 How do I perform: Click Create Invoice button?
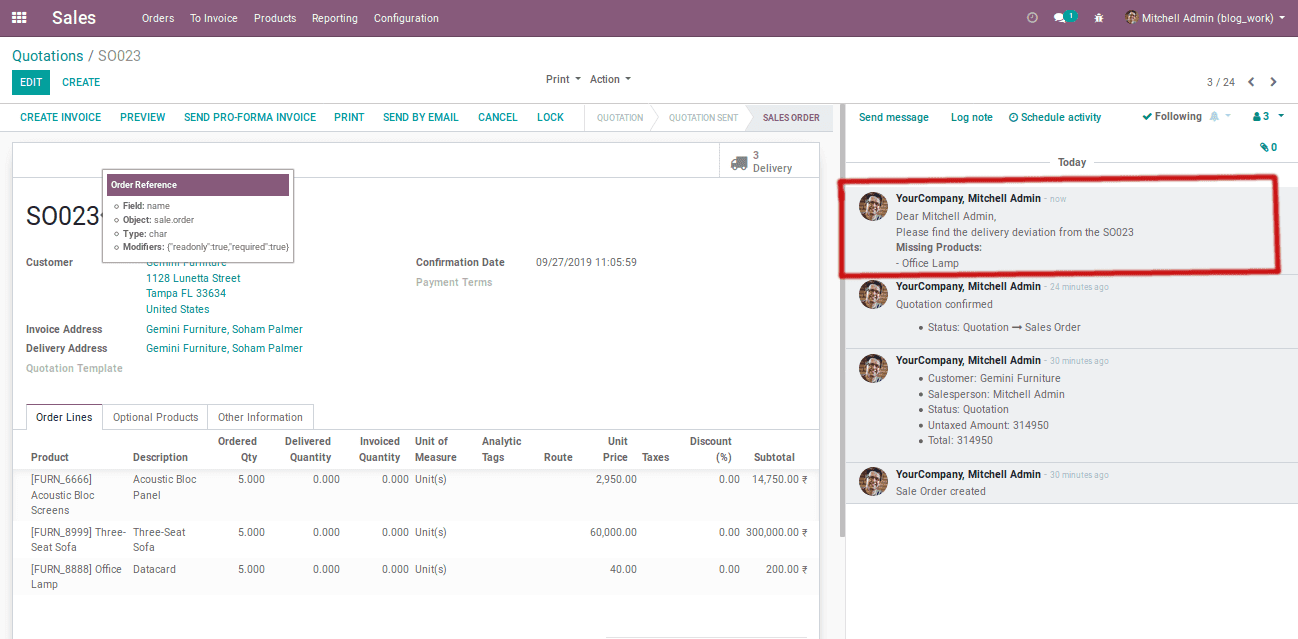(61, 117)
